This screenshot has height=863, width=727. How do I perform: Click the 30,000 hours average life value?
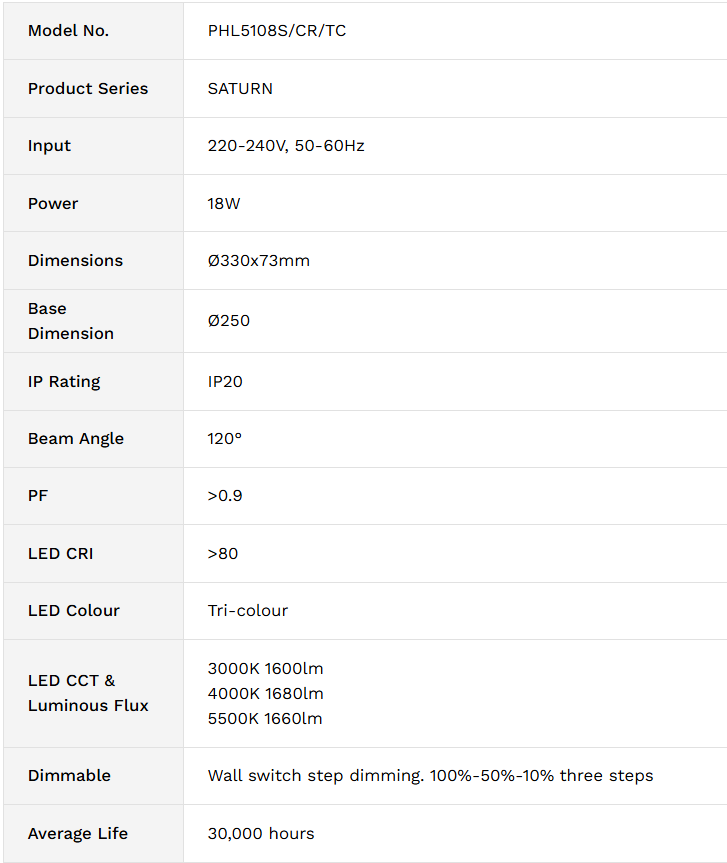(261, 834)
